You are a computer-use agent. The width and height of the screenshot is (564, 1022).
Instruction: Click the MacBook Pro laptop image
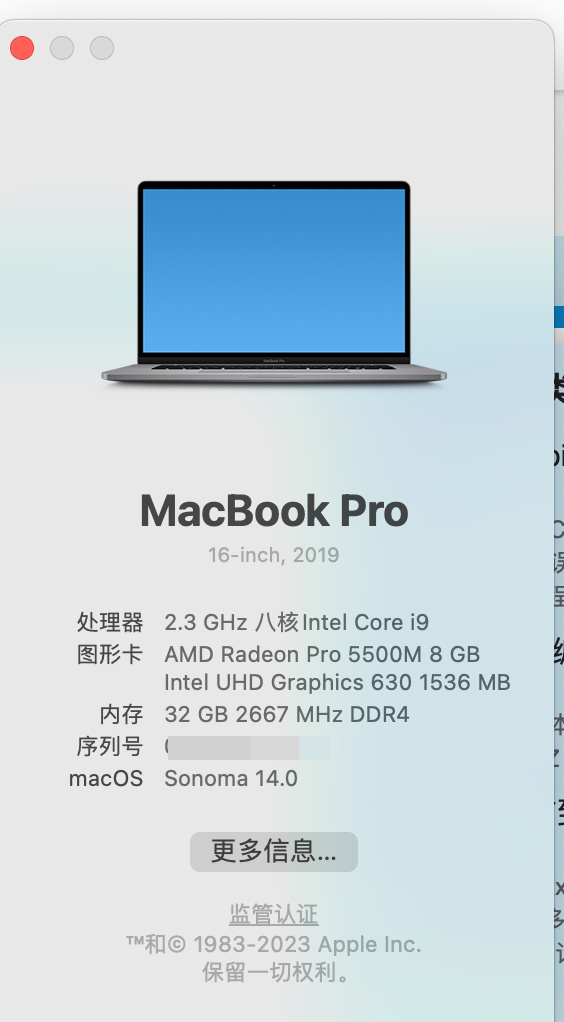(x=274, y=282)
